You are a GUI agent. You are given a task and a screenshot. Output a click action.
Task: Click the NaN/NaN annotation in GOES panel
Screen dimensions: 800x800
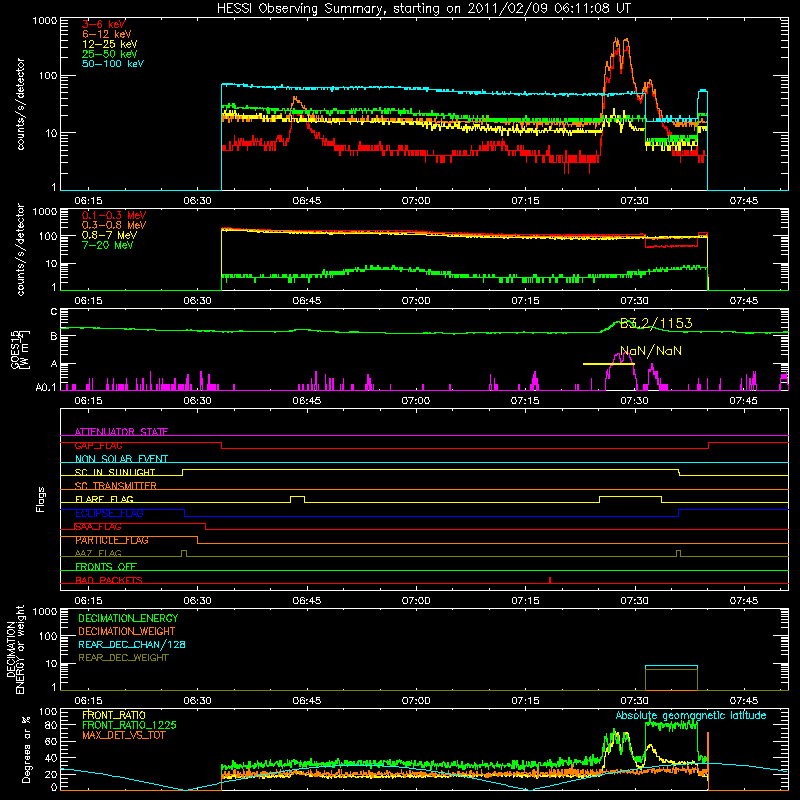click(651, 351)
